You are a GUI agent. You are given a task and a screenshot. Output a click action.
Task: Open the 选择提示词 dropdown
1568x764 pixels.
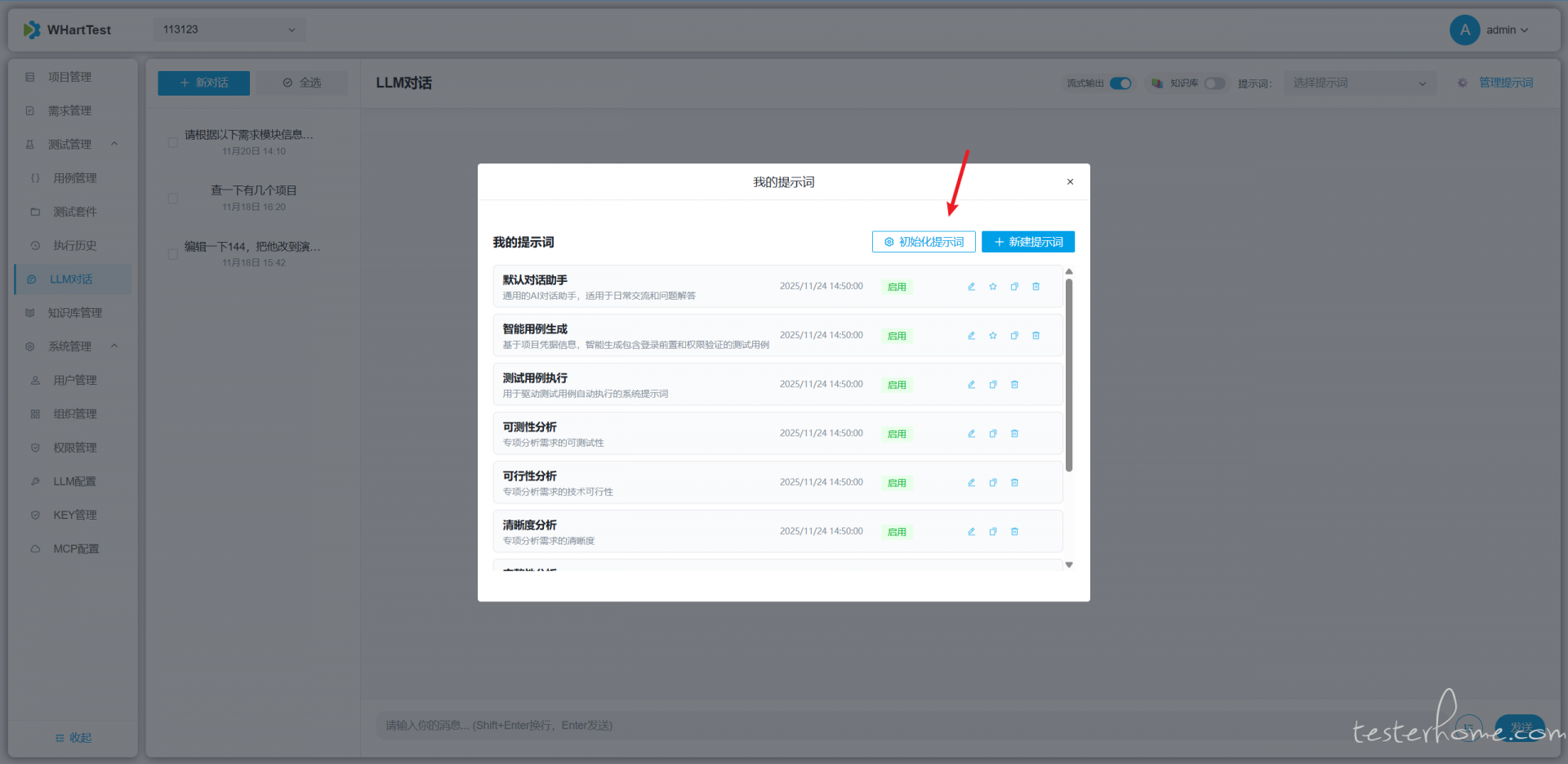[x=1359, y=83]
